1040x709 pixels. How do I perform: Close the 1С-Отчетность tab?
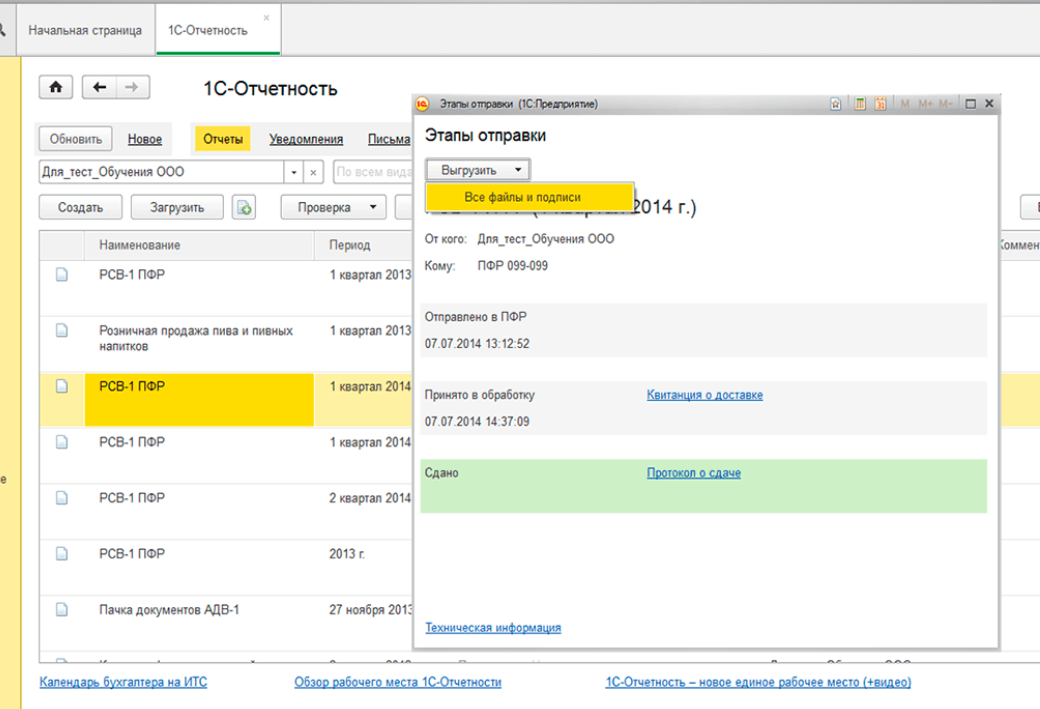pos(267,18)
